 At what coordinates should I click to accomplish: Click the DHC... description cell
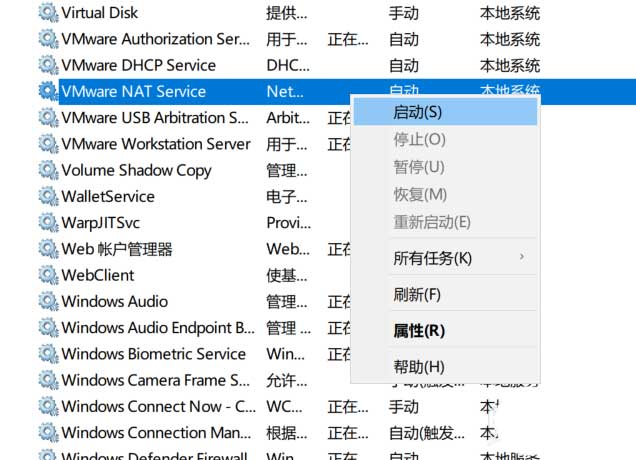click(x=288, y=65)
